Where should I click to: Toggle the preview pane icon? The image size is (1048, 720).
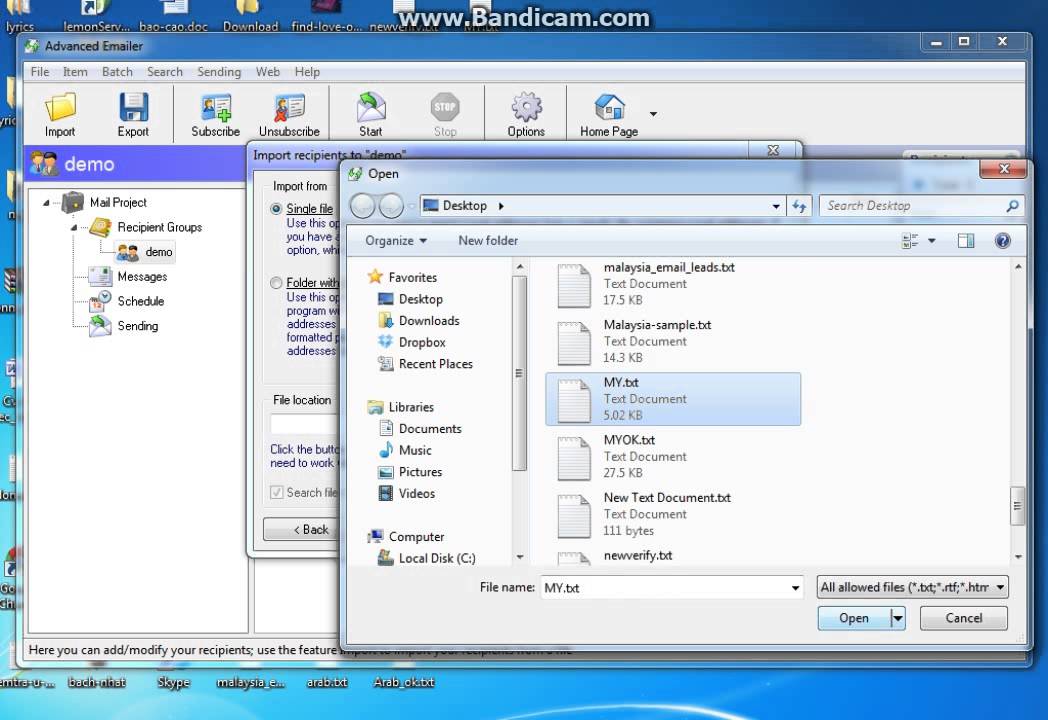click(x=965, y=241)
